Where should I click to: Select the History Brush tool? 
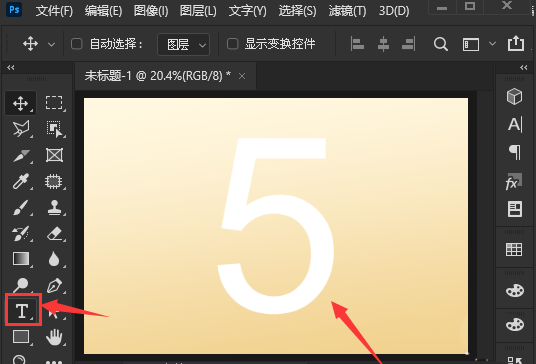[21, 233]
